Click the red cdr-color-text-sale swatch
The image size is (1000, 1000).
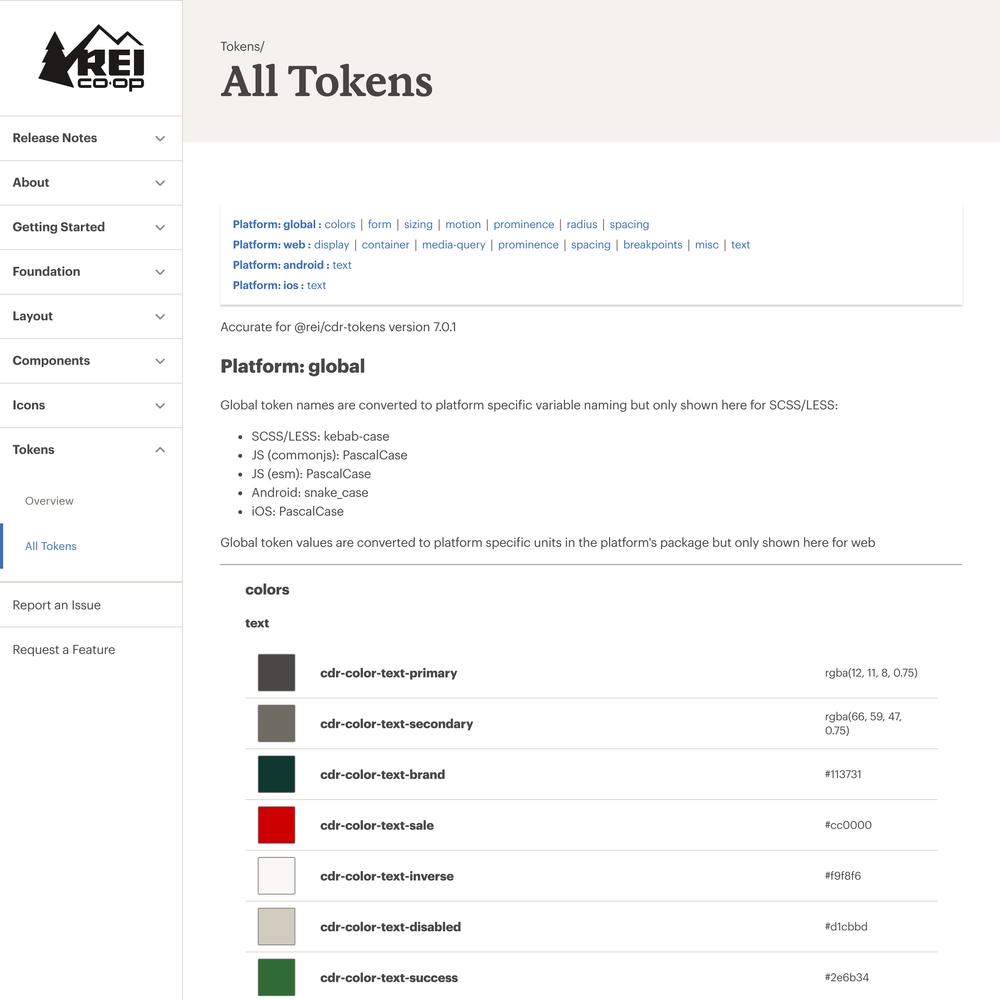[276, 825]
